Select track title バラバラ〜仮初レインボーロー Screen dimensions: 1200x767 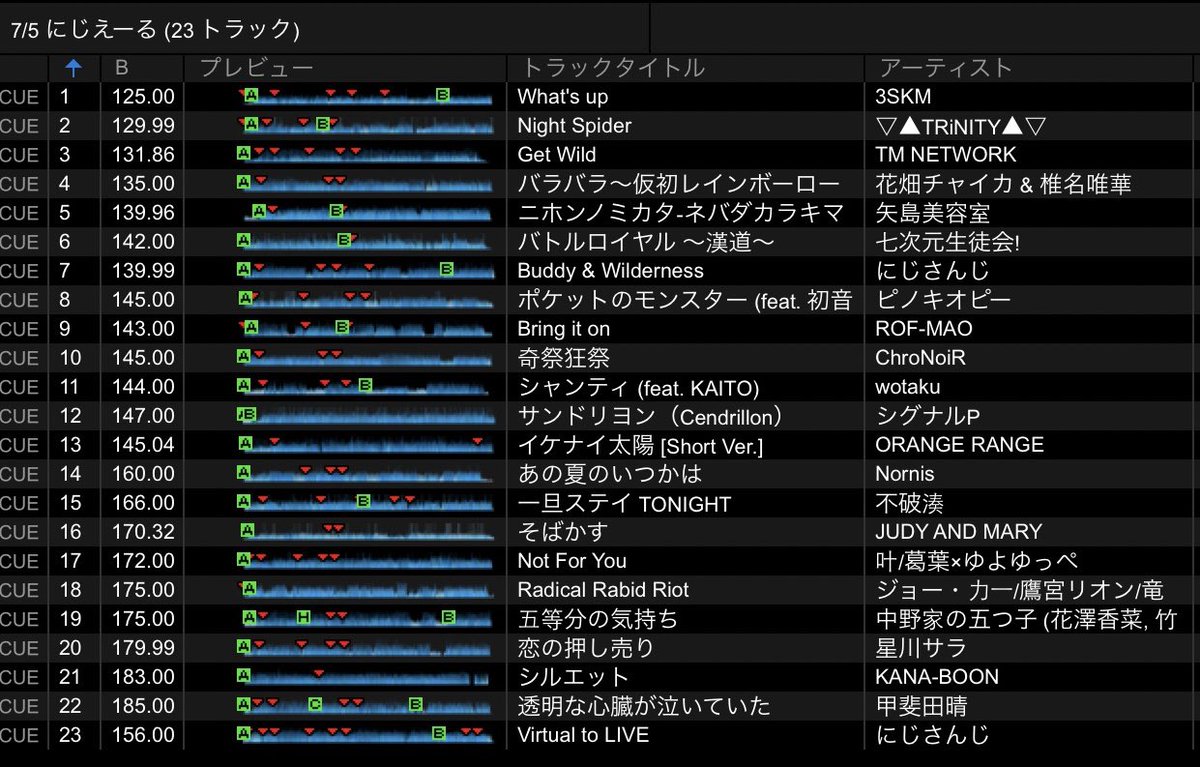point(681,184)
